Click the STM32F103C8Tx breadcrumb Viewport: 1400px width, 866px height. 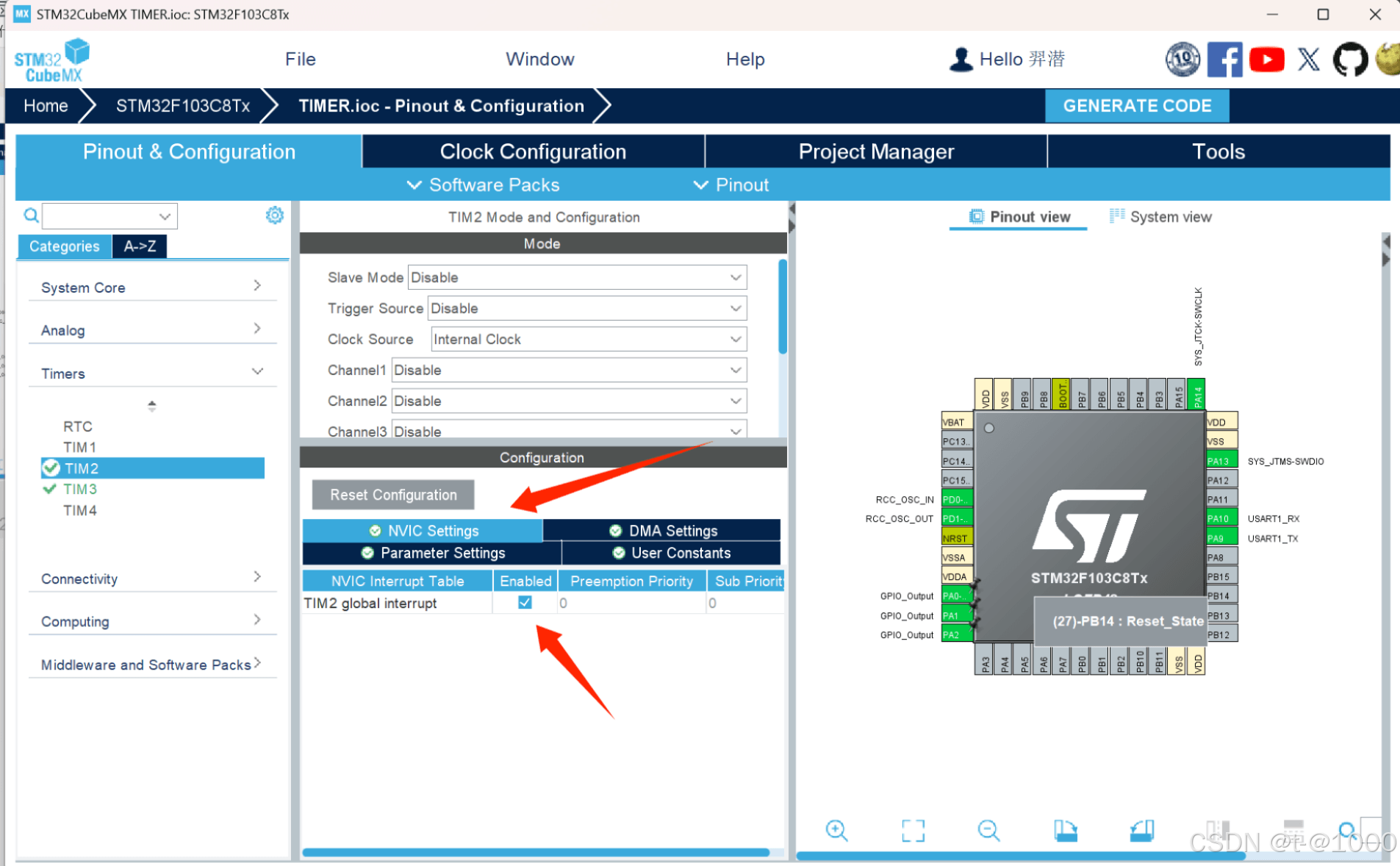pos(183,106)
